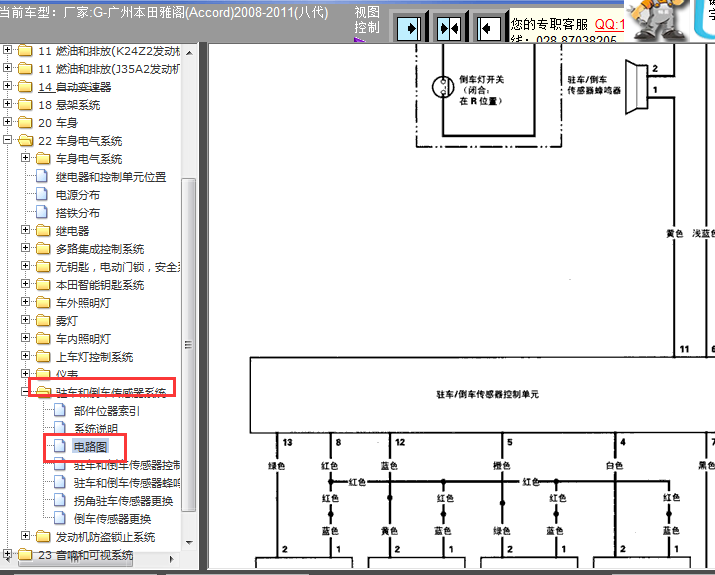Click the 车内照明灯 folder icon
This screenshot has height=575, width=715.
pos(43,339)
